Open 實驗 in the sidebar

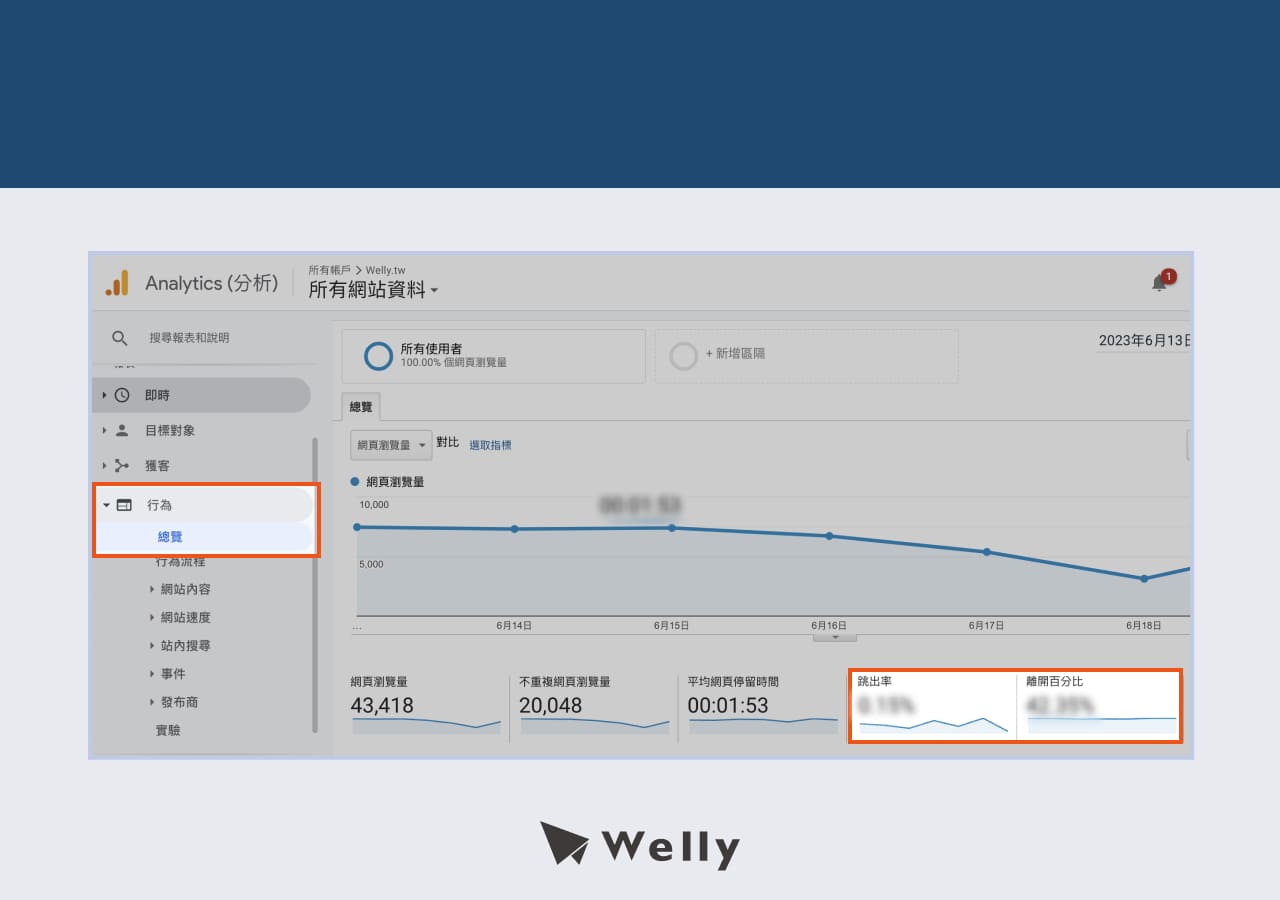coord(168,730)
